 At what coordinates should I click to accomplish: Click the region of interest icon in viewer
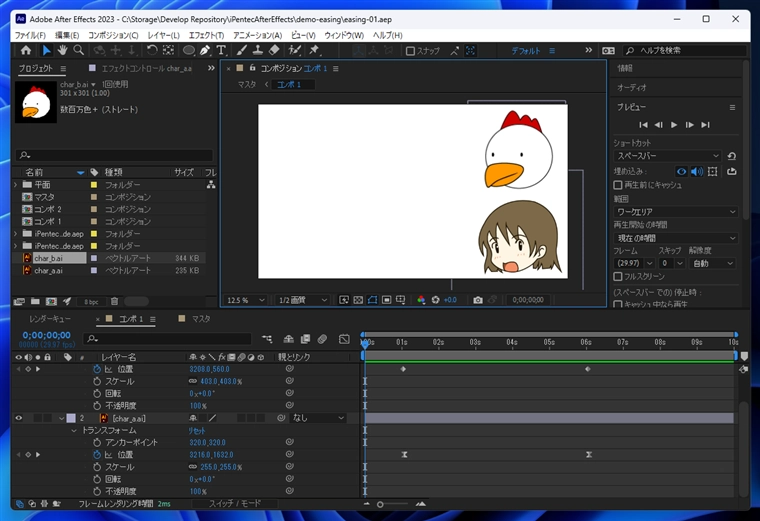[386, 300]
